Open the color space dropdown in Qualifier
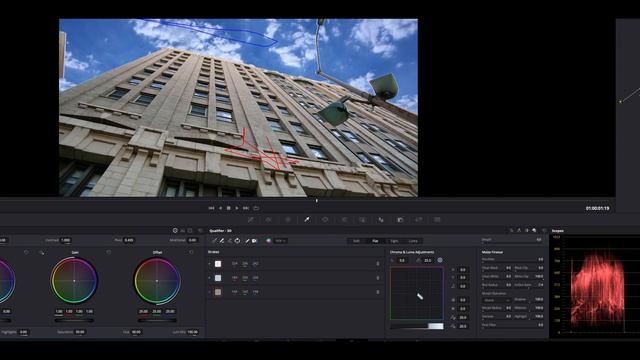 (x=280, y=241)
